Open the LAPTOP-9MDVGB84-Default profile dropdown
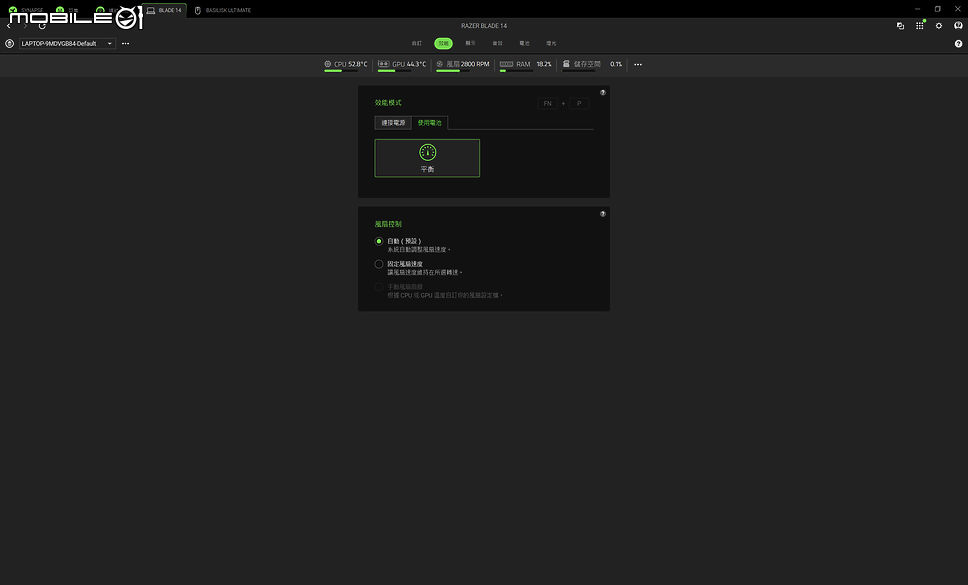Viewport: 968px width, 585px height. pyautogui.click(x=67, y=44)
